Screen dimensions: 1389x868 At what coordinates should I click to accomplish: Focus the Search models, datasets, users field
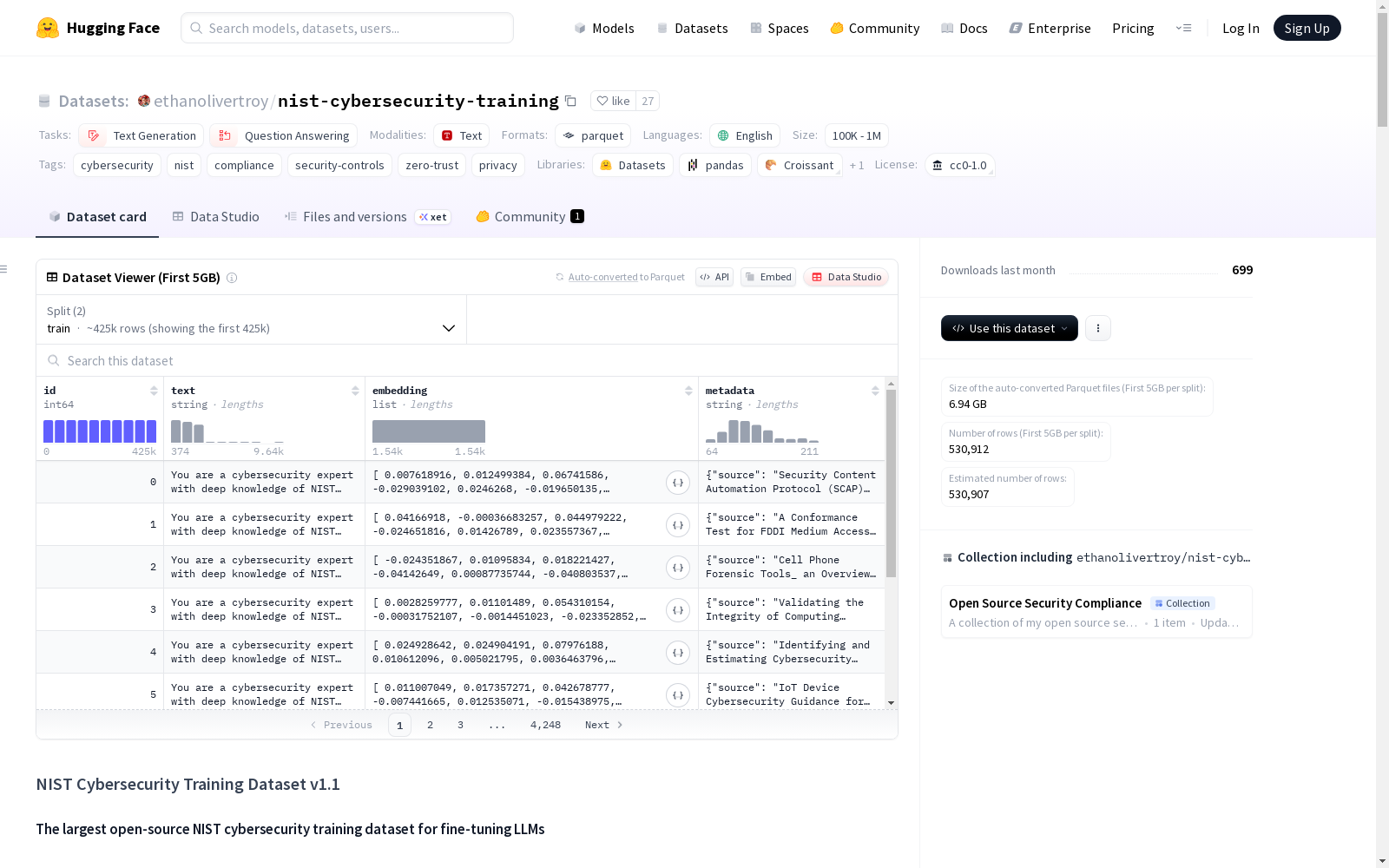click(x=347, y=28)
